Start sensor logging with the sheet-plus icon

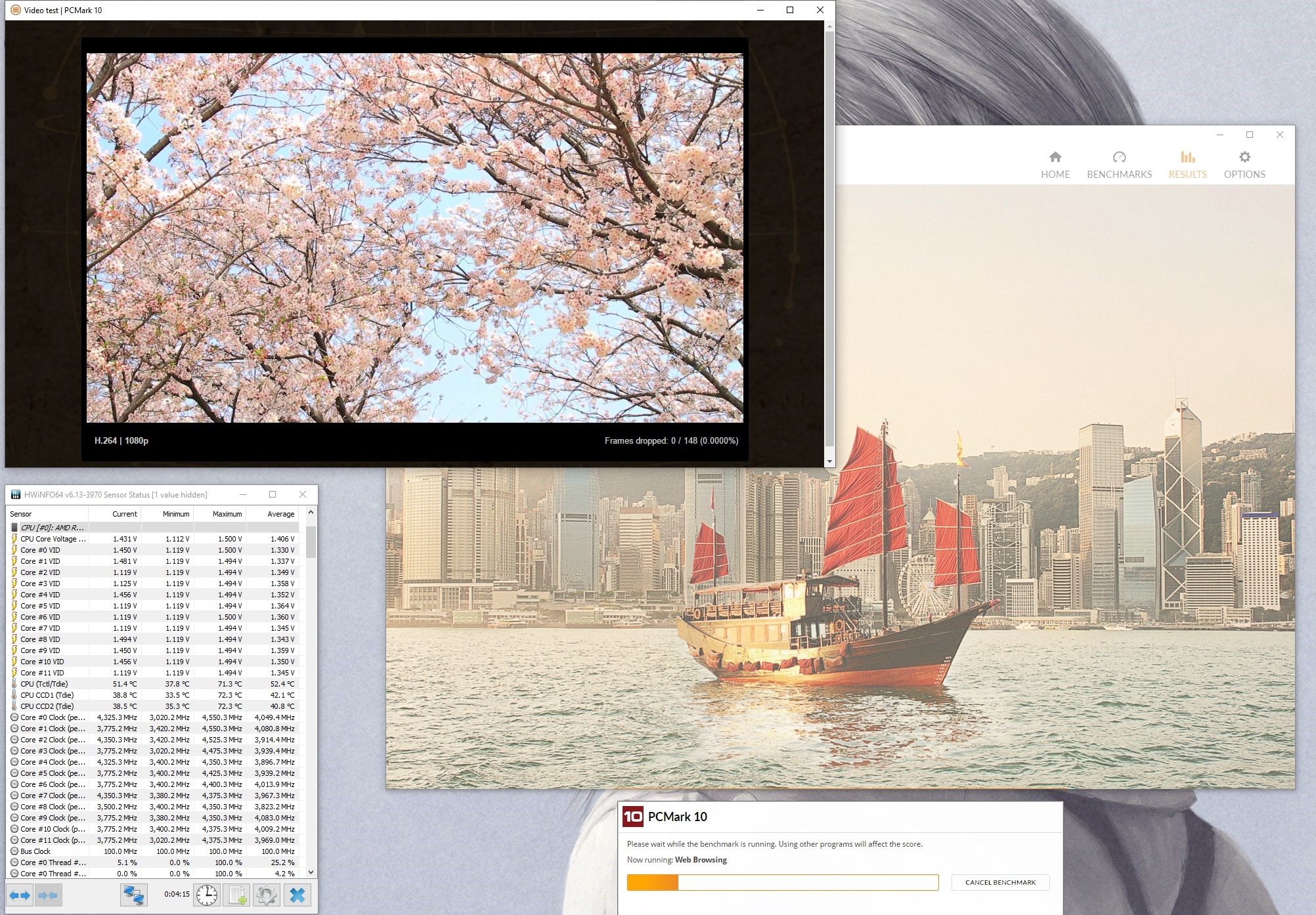point(237,895)
